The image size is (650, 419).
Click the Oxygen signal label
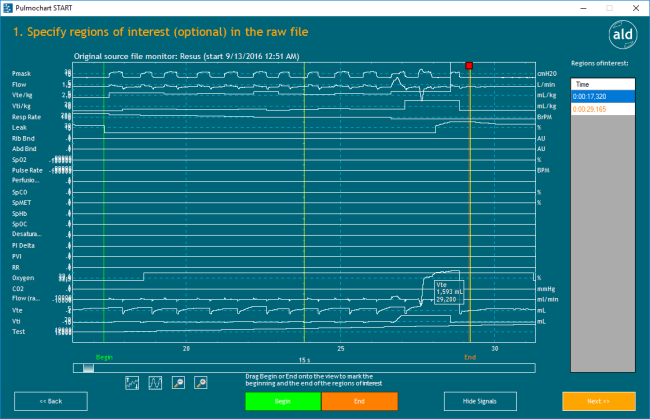pos(21,278)
